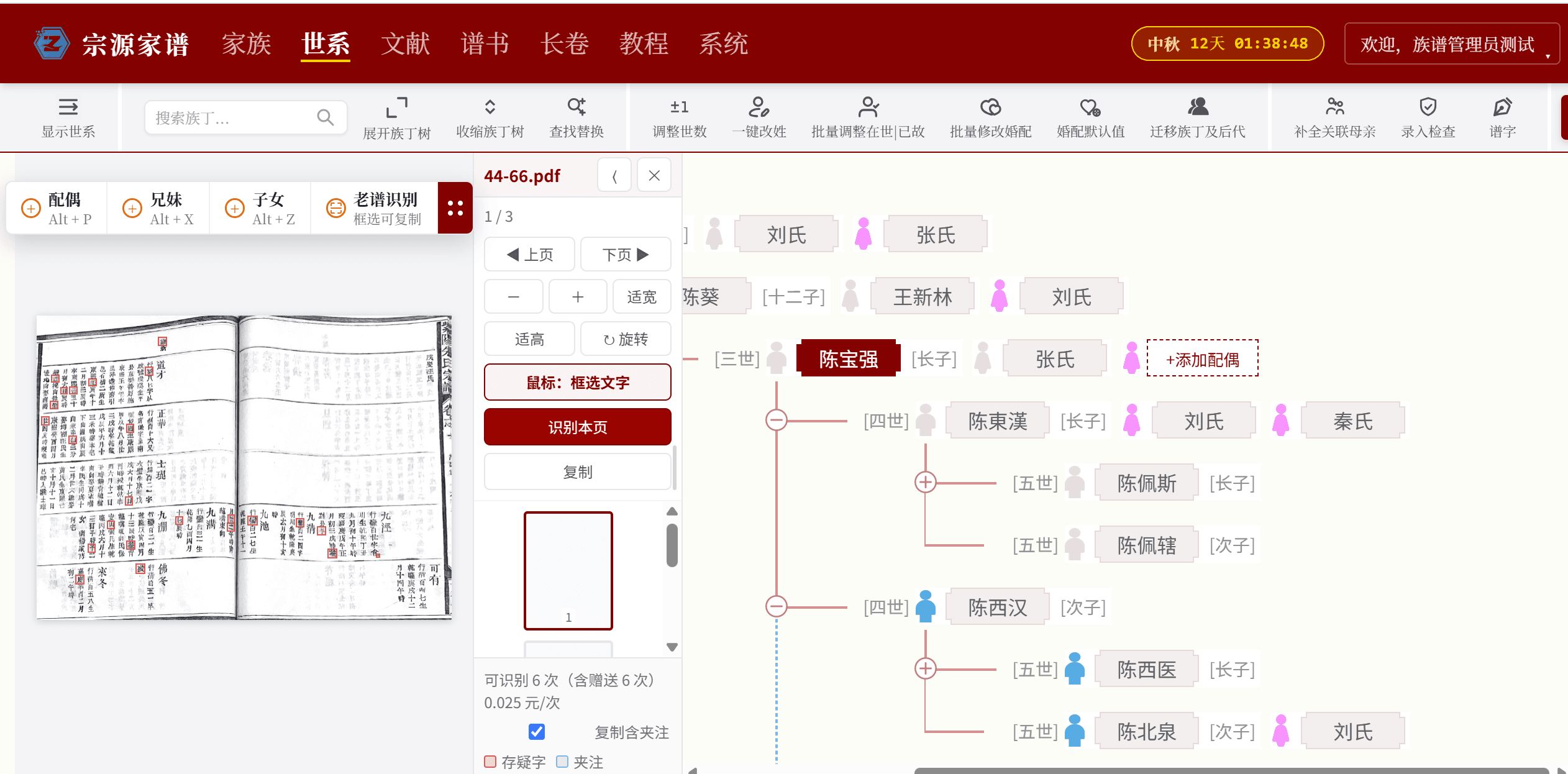Toggle the 夹注 checkbox
Screen dimensions: 1568x774
562,762
